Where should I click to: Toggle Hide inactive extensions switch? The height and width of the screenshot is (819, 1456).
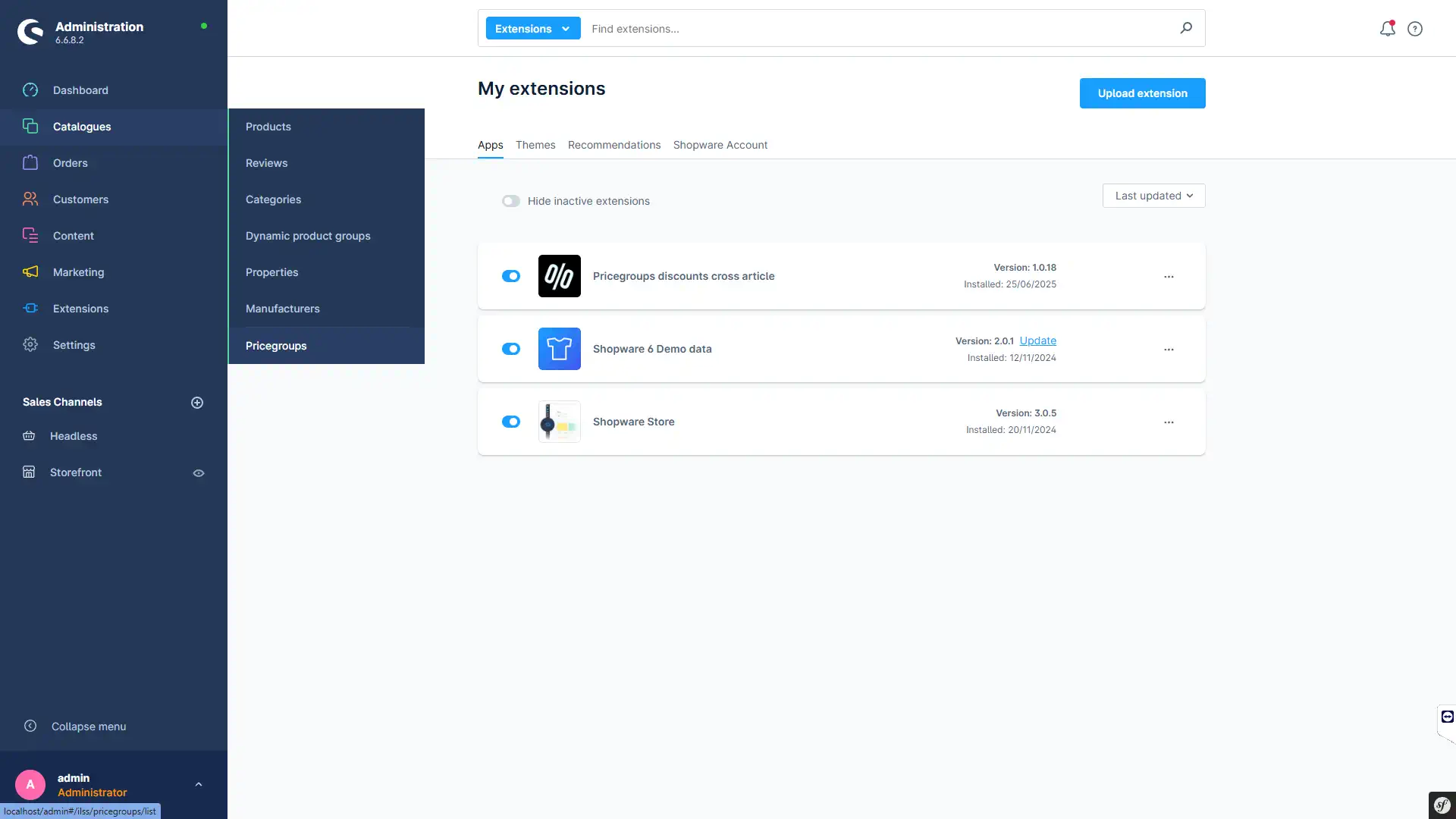511,201
